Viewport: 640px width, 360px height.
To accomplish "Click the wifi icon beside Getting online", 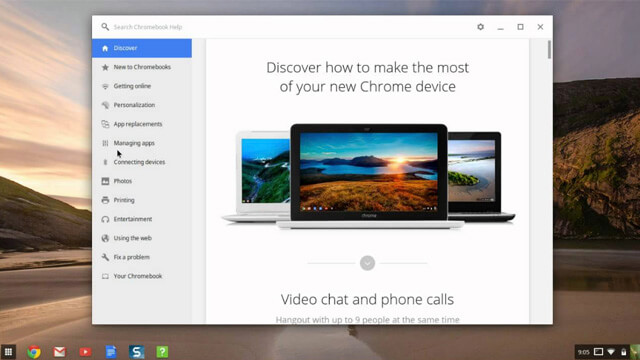I will [x=105, y=86].
